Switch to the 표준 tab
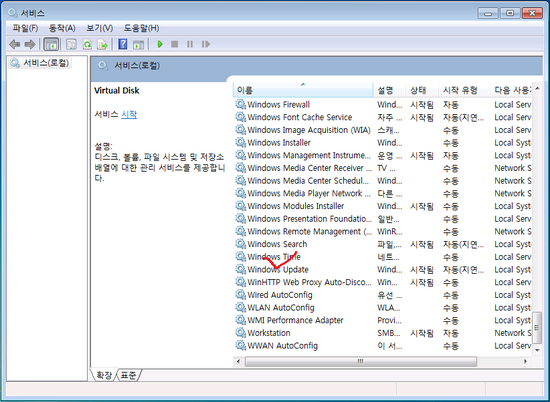 128,375
